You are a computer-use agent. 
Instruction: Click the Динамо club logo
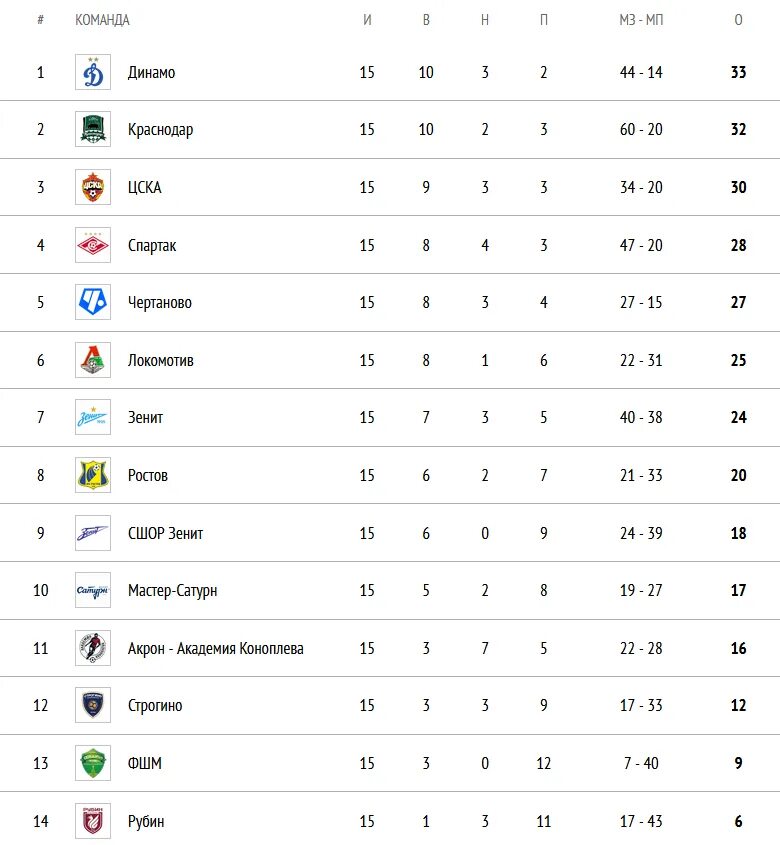[x=93, y=72]
